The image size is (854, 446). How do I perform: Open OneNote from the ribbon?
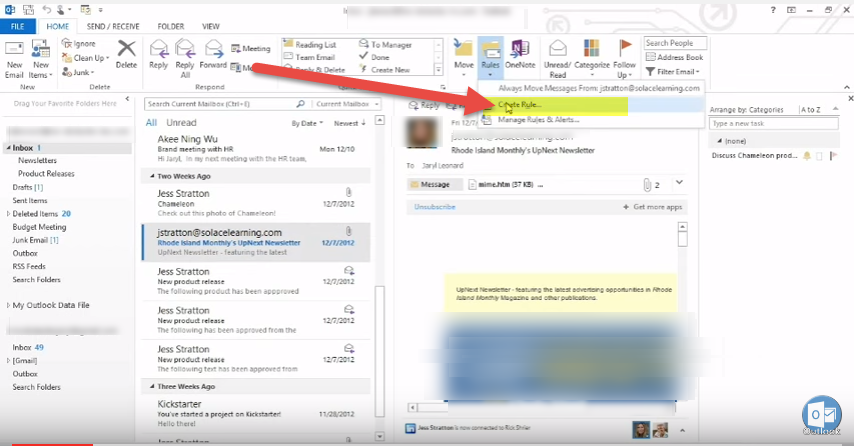[x=520, y=53]
